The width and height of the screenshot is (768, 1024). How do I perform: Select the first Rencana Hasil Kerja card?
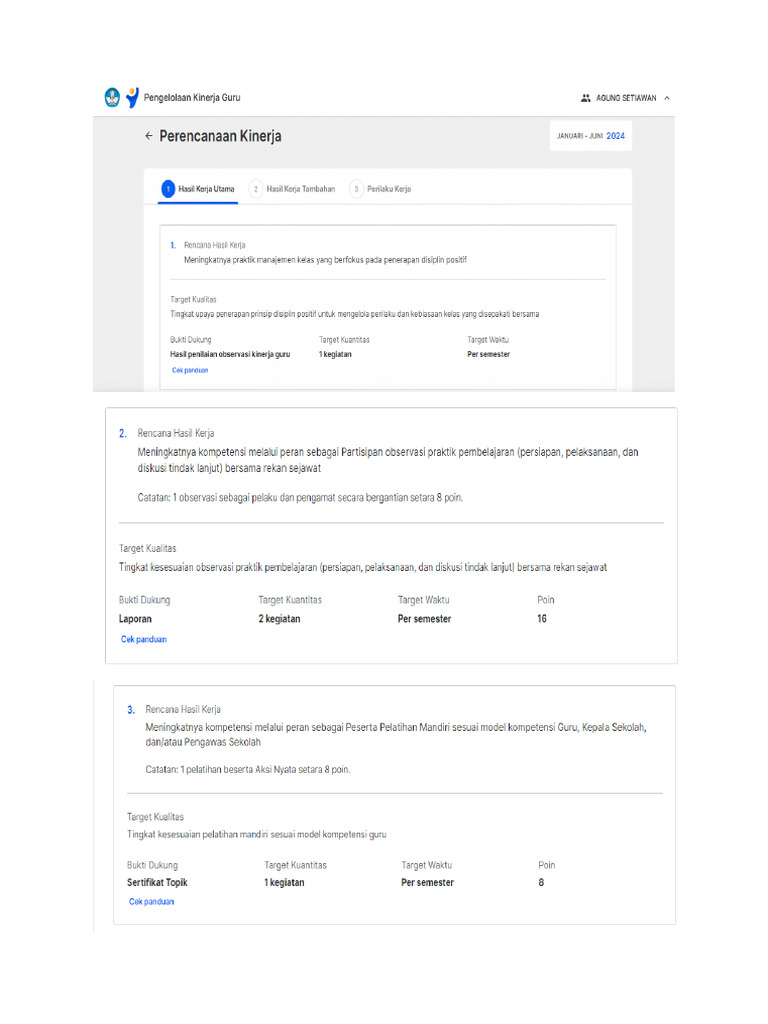[388, 306]
